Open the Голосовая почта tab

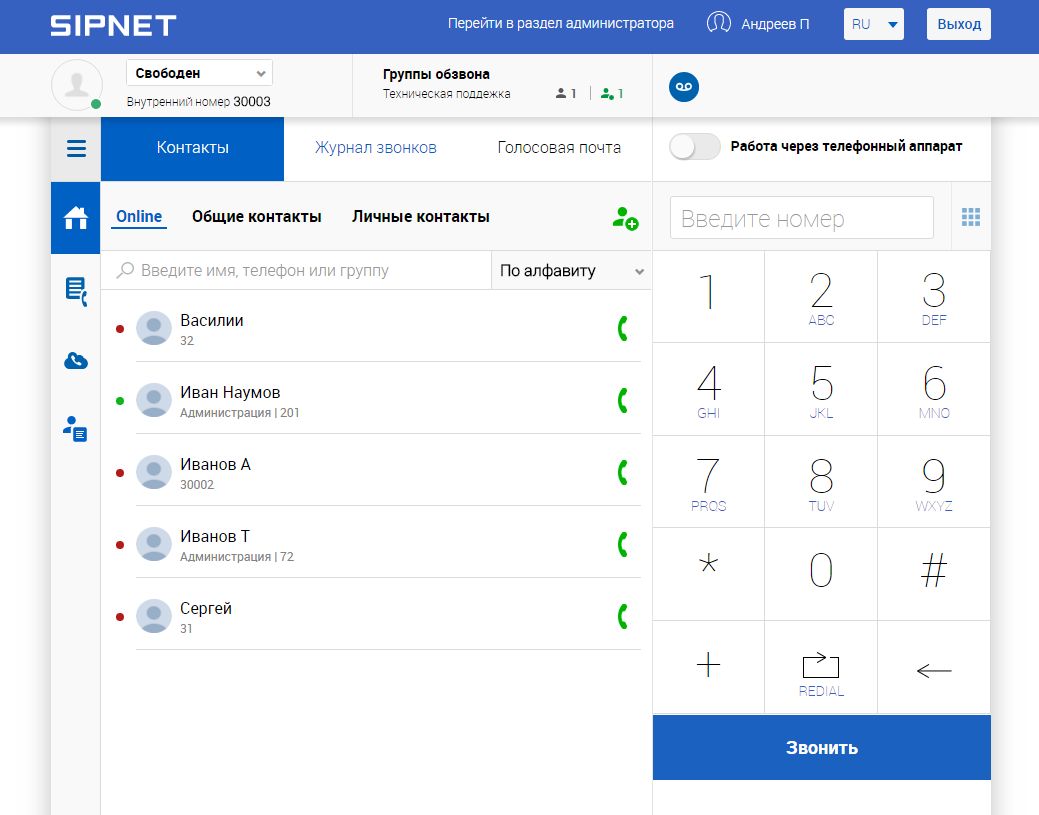click(x=559, y=148)
